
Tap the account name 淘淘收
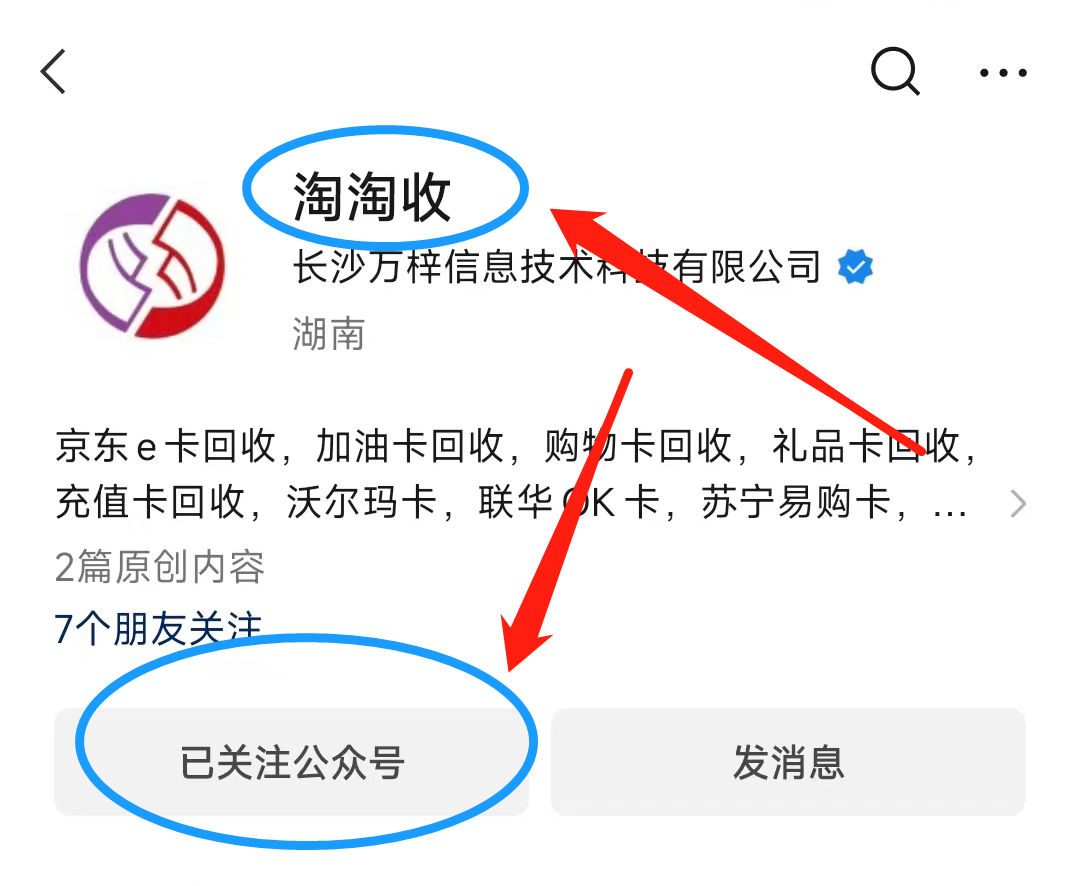tap(372, 197)
